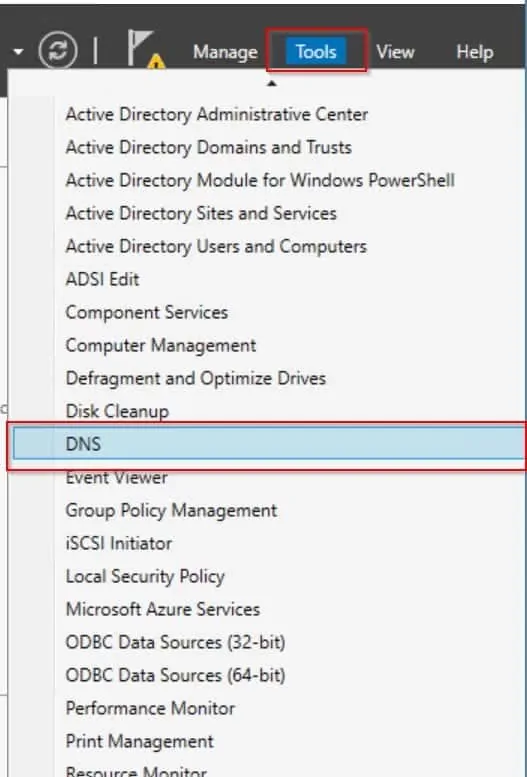Open Computer Management
527x777 pixels.
coord(161,345)
